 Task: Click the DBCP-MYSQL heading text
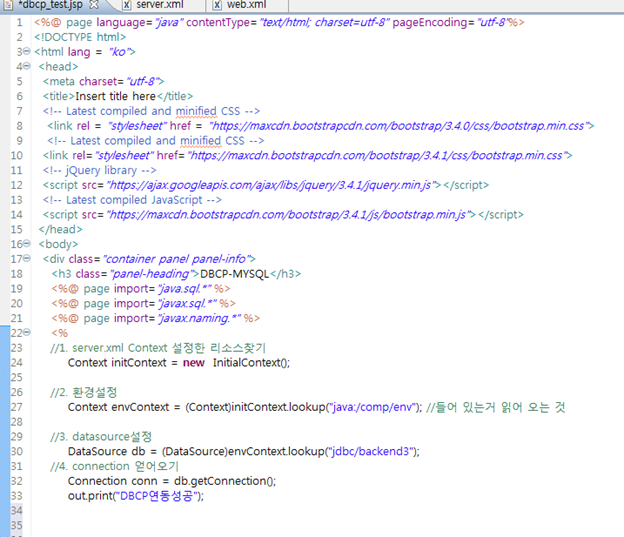tap(234, 274)
